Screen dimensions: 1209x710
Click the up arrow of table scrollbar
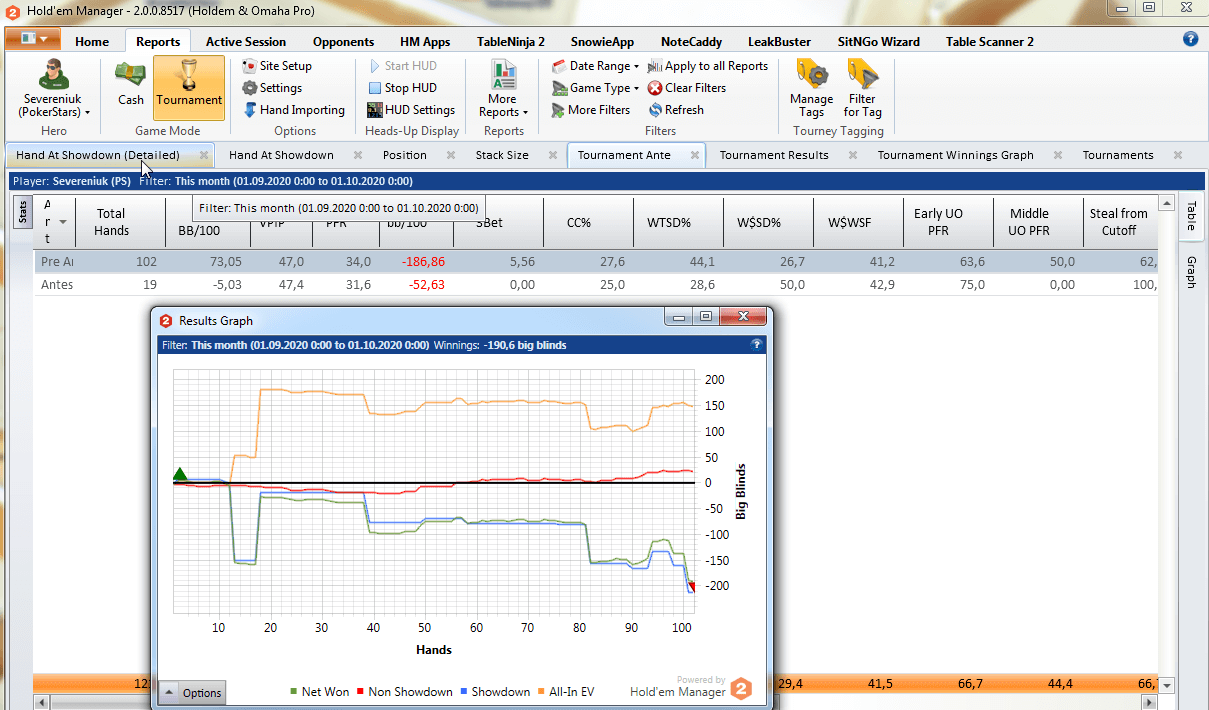(1167, 204)
